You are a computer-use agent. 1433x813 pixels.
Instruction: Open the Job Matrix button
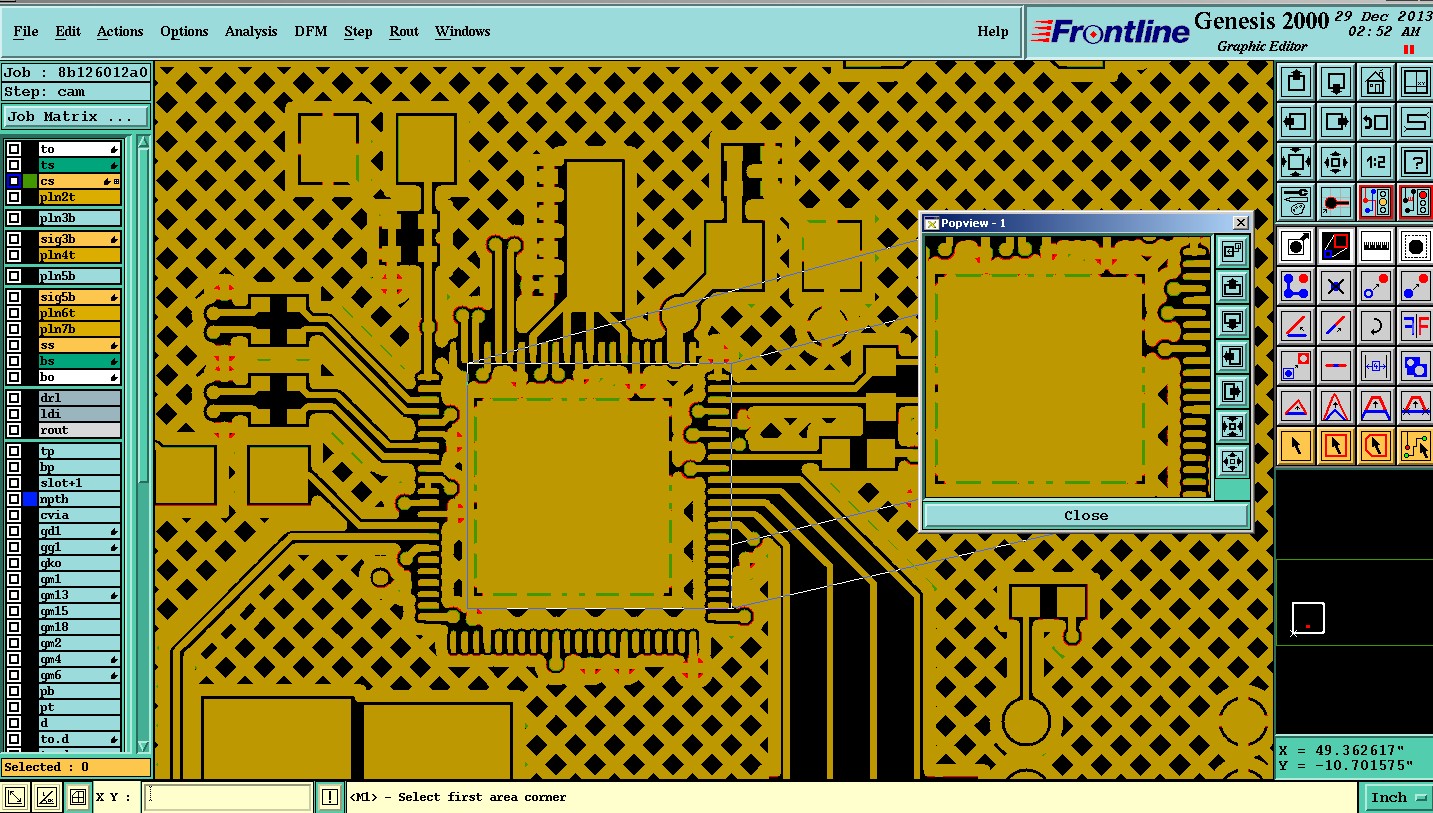click(x=76, y=117)
